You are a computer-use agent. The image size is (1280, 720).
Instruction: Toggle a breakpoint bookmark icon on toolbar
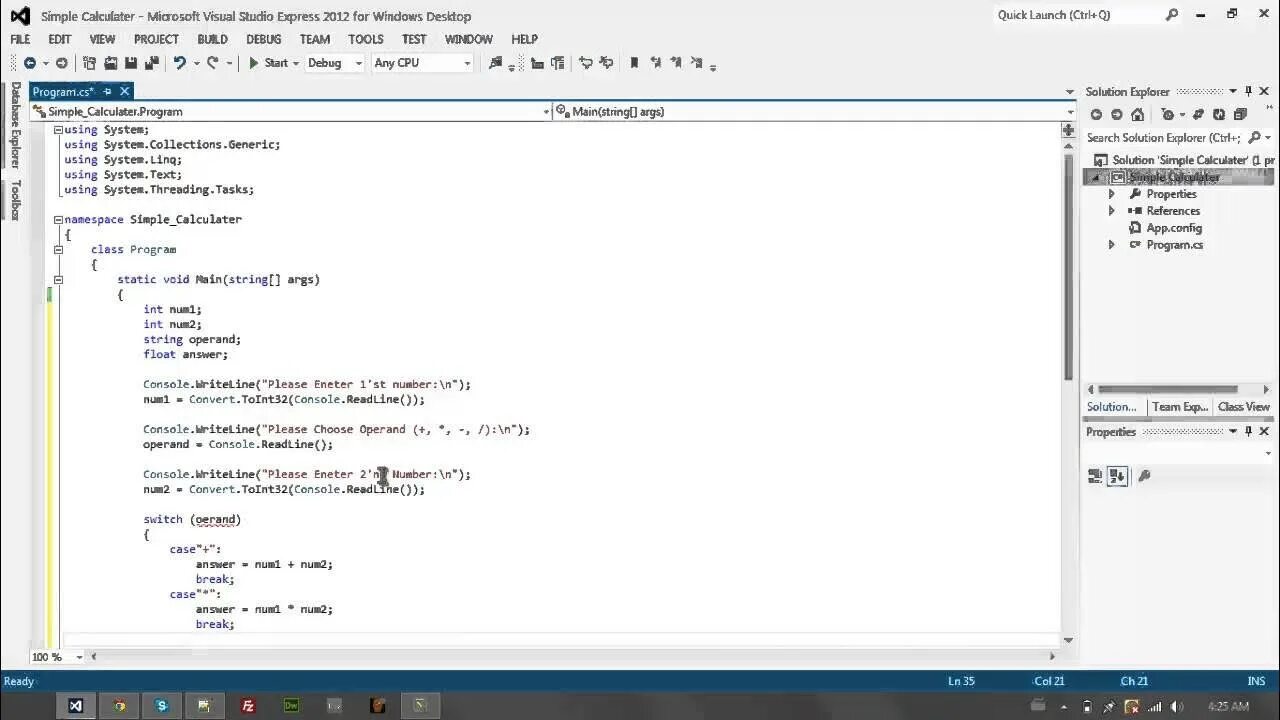click(x=634, y=63)
